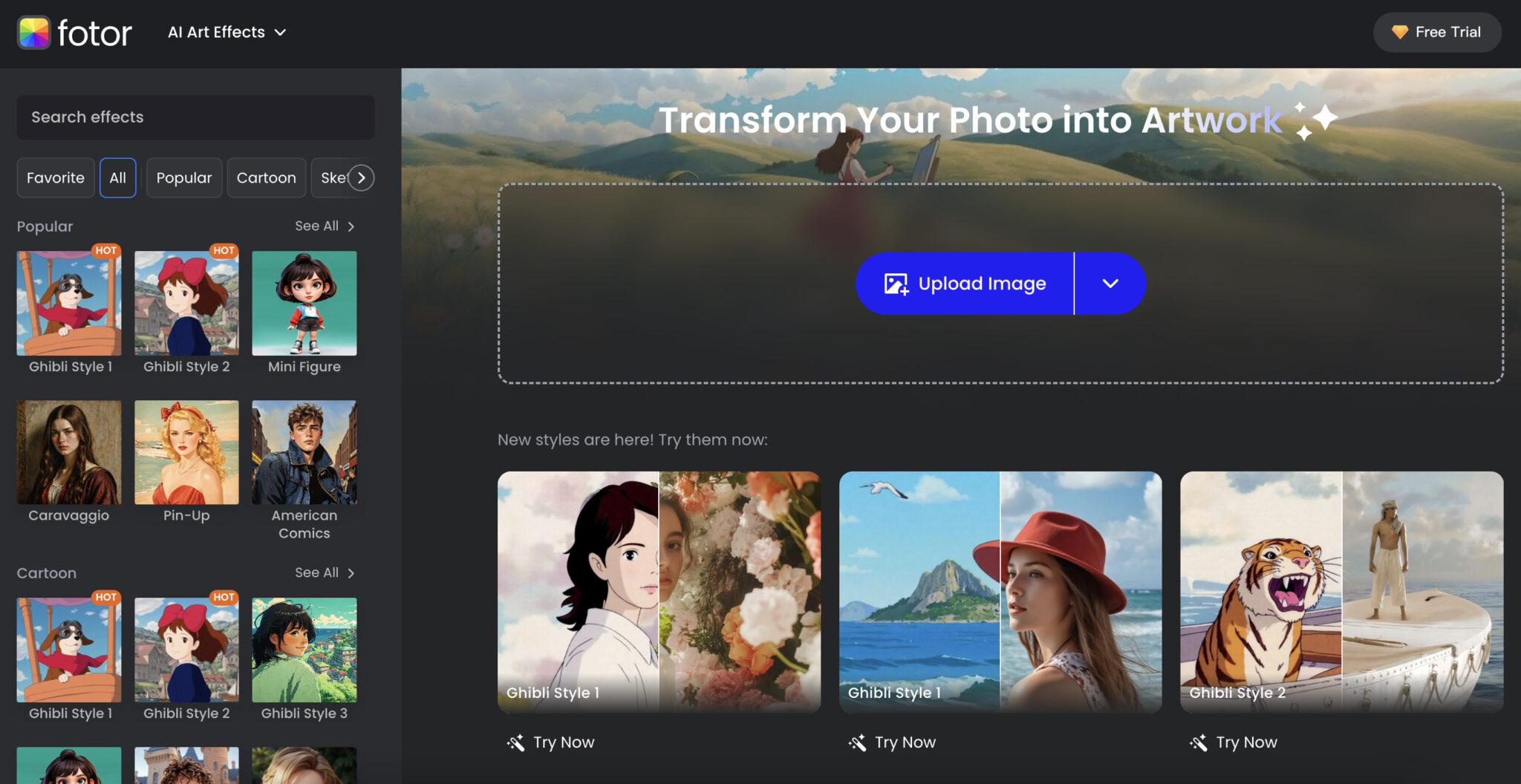Expand See All for Popular effects
This screenshot has height=784, width=1521.
click(x=325, y=226)
